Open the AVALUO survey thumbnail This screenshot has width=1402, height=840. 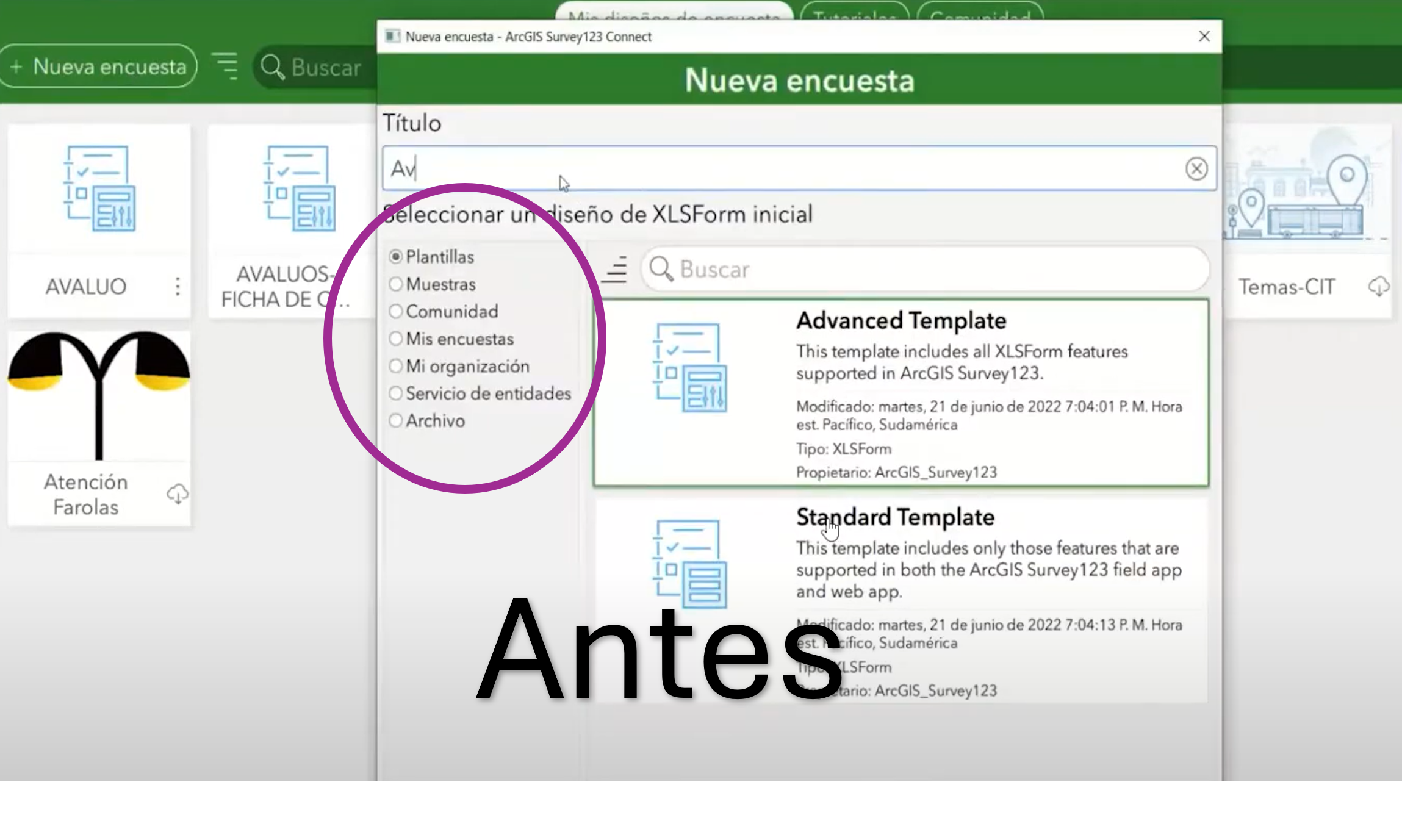pos(99,189)
